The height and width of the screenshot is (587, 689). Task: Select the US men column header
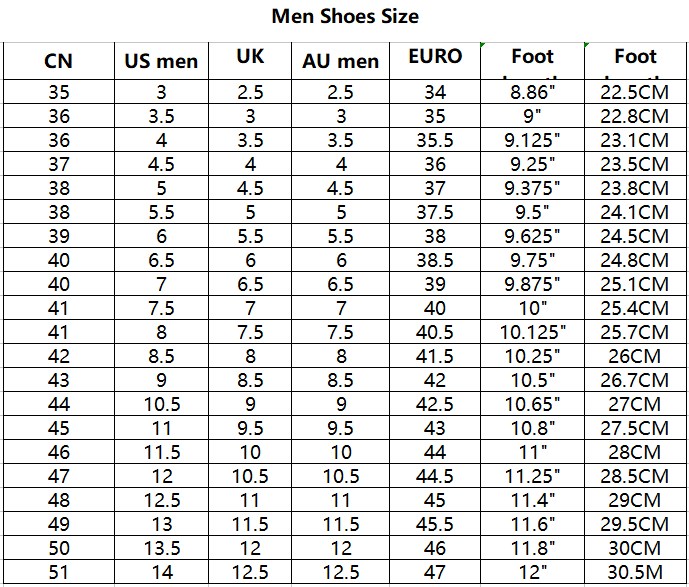[161, 61]
